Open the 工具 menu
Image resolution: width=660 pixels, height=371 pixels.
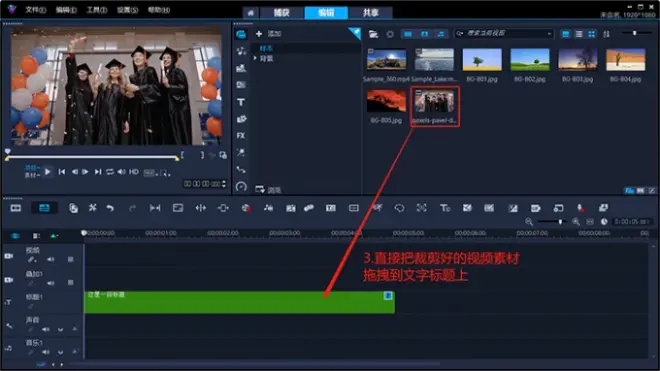click(x=97, y=10)
